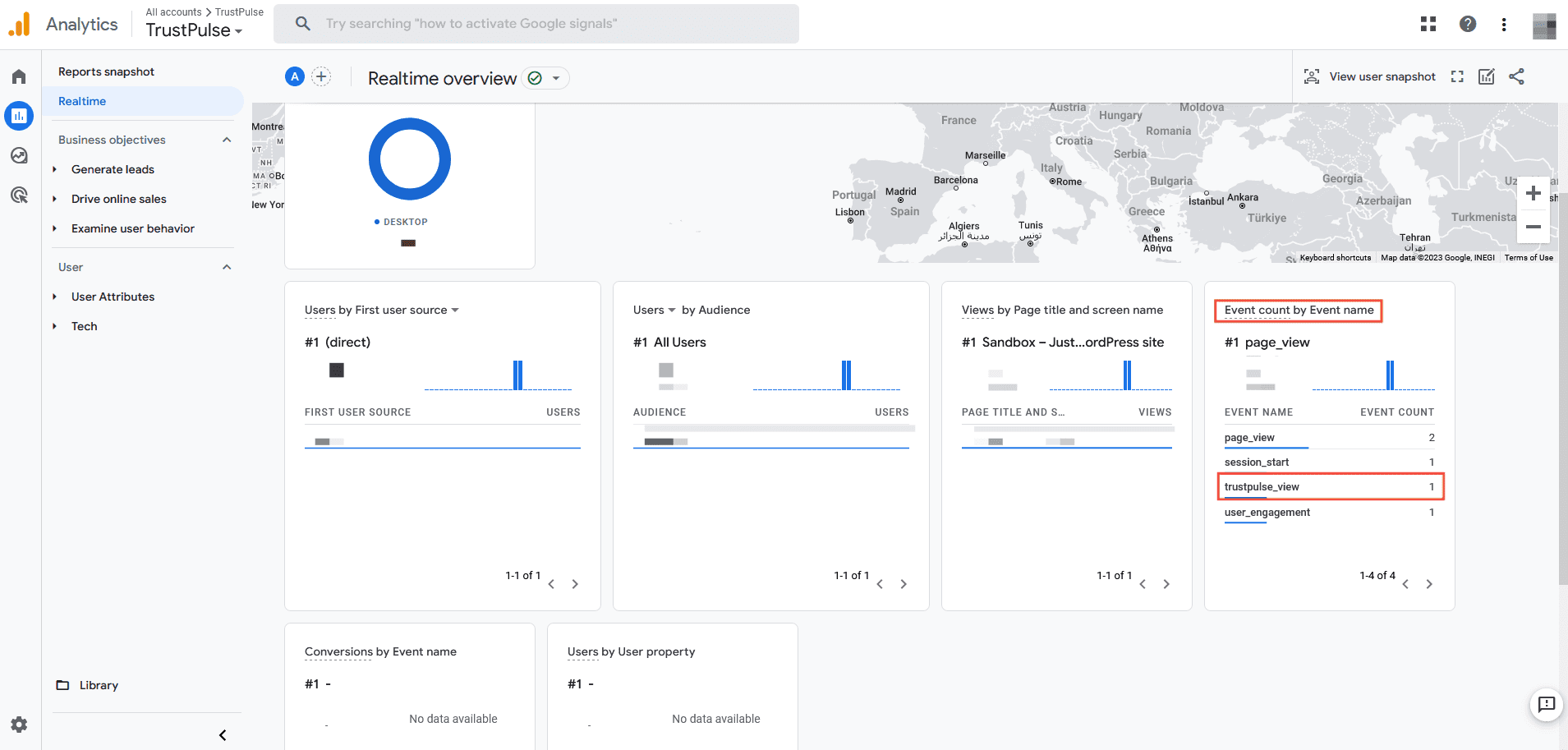Image resolution: width=1568 pixels, height=750 pixels.
Task: Open the TrustPulse account selector dropdown
Action: pyautogui.click(x=195, y=30)
